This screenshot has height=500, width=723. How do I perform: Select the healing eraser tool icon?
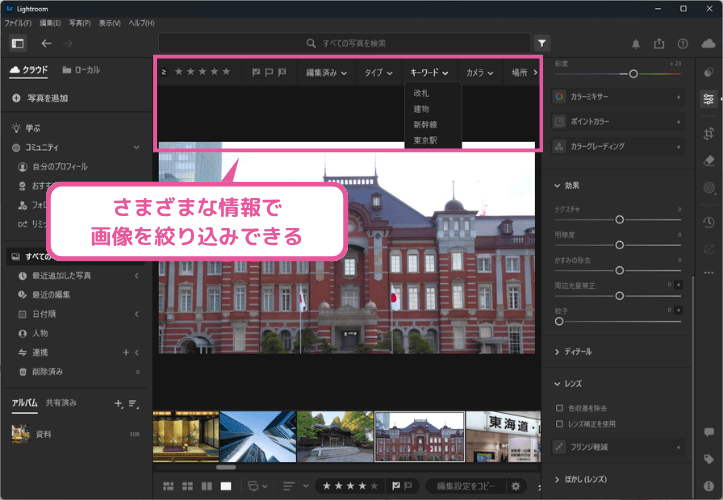(x=709, y=159)
